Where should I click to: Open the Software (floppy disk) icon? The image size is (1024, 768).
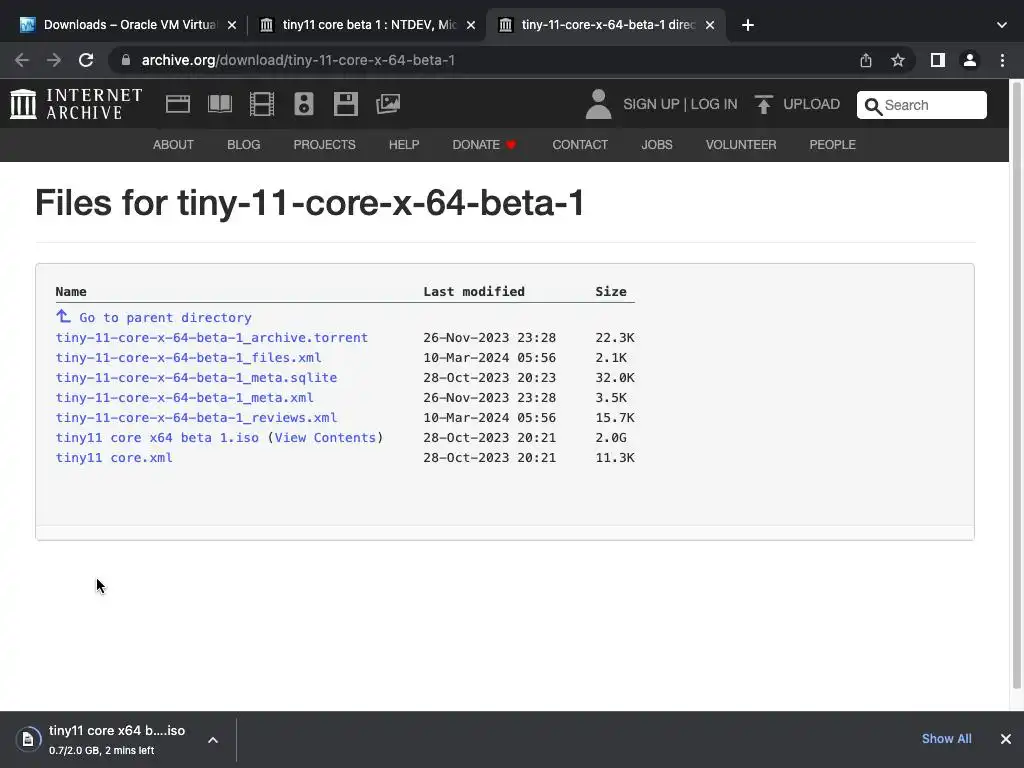tap(345, 104)
